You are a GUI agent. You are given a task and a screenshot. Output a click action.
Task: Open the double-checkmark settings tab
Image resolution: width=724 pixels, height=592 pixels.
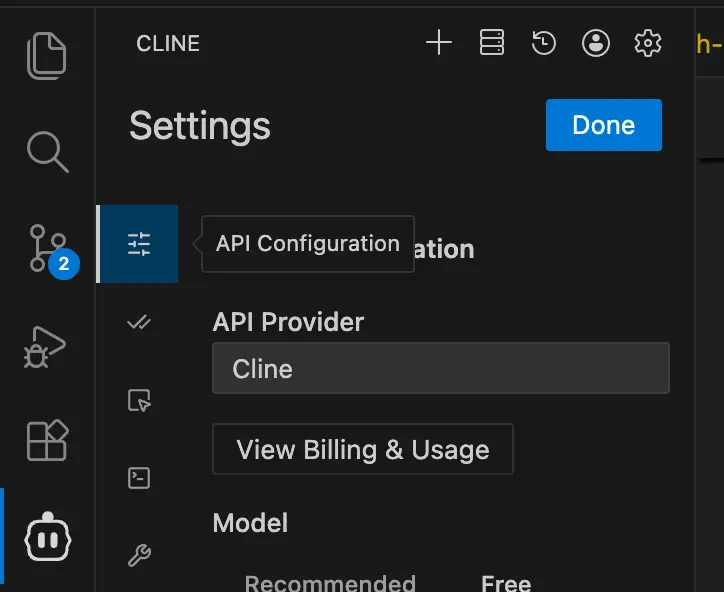tap(139, 322)
